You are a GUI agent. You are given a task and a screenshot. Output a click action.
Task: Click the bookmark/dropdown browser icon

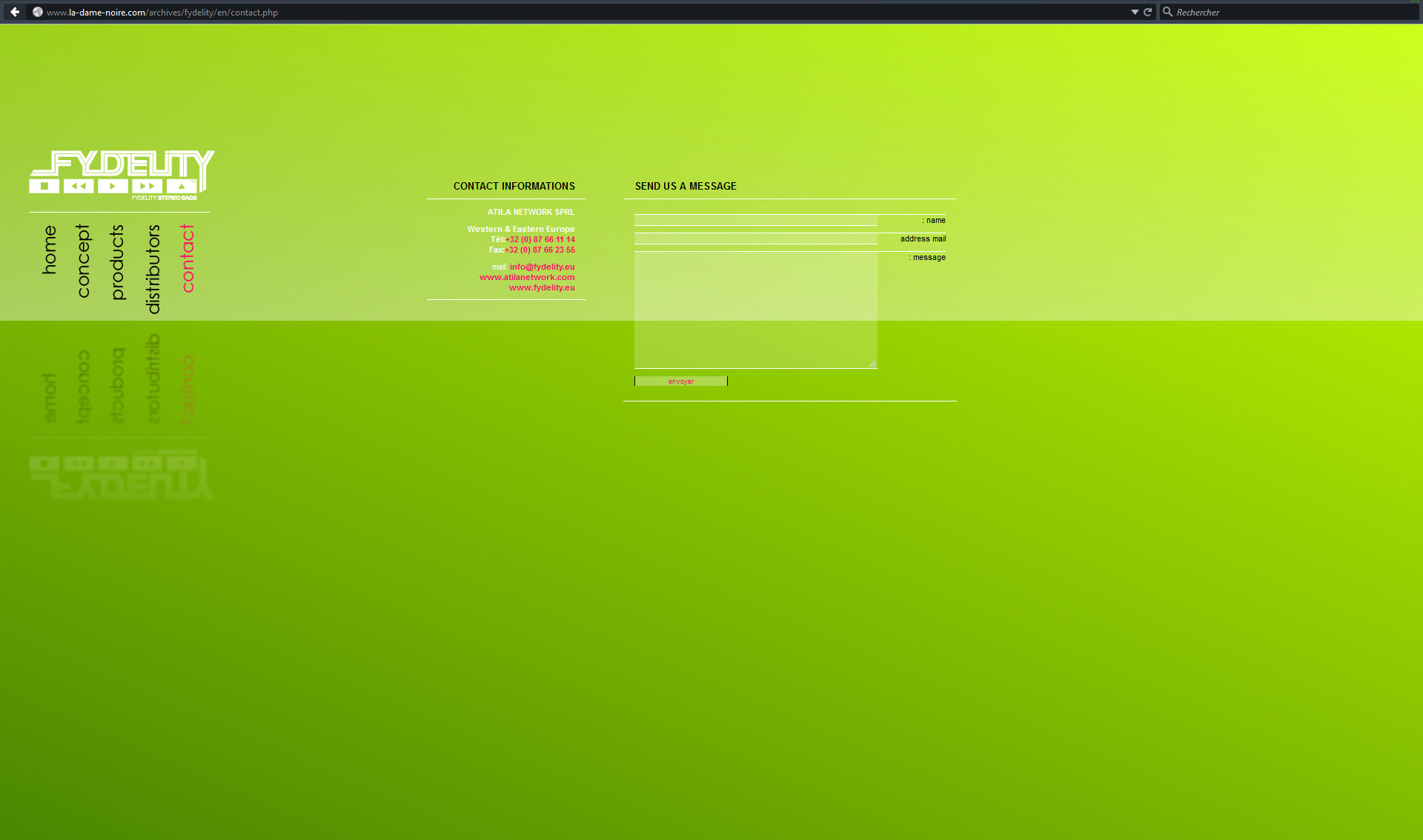point(1135,12)
